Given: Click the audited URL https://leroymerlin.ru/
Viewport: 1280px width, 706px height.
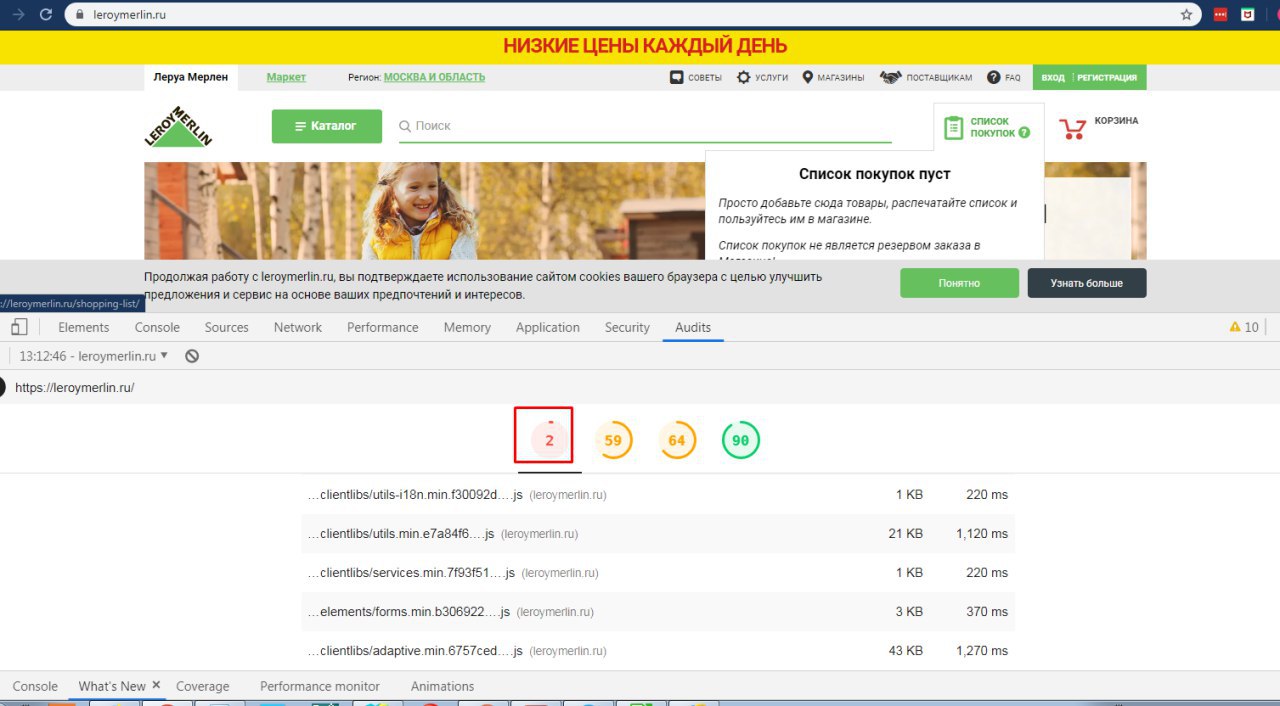Looking at the screenshot, I should pyautogui.click(x=75, y=387).
